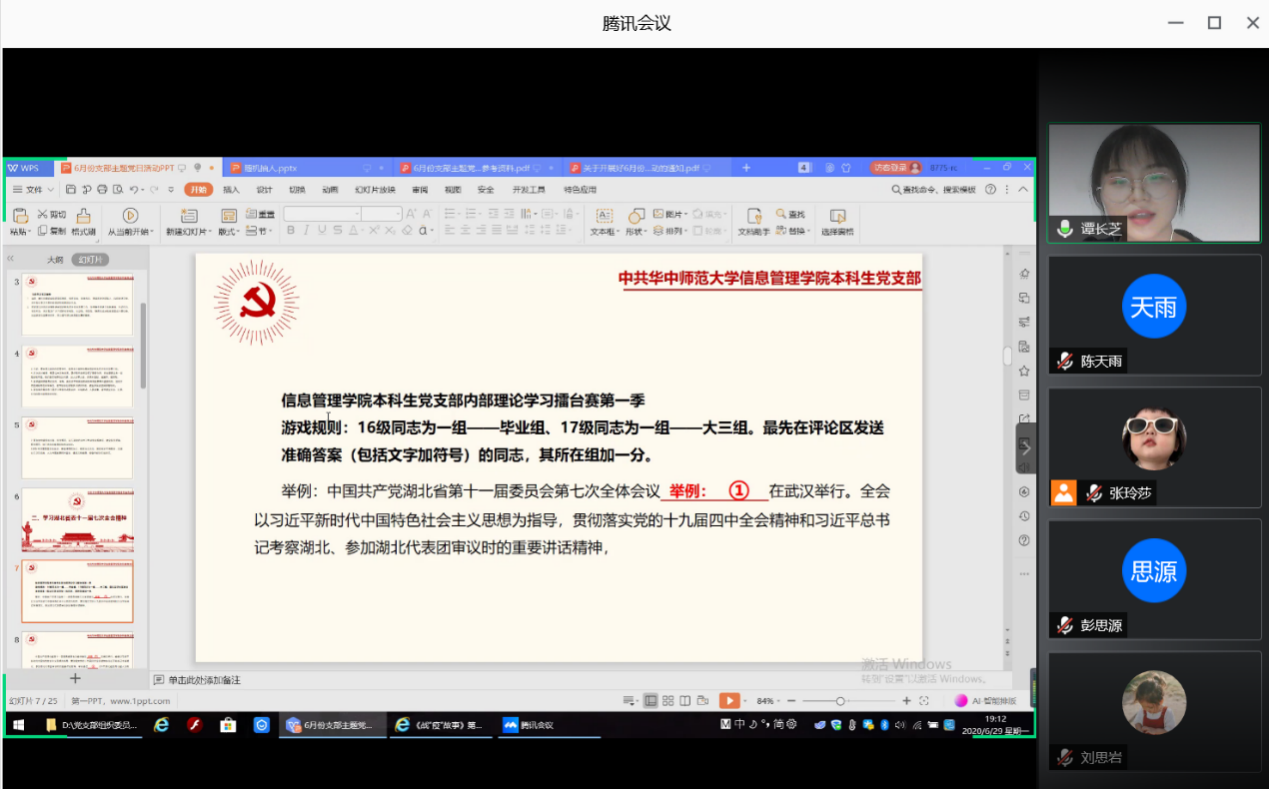Image resolution: width=1269 pixels, height=789 pixels.
Task: Click the Selection Pane (选择窗格) icon
Action: point(837,216)
